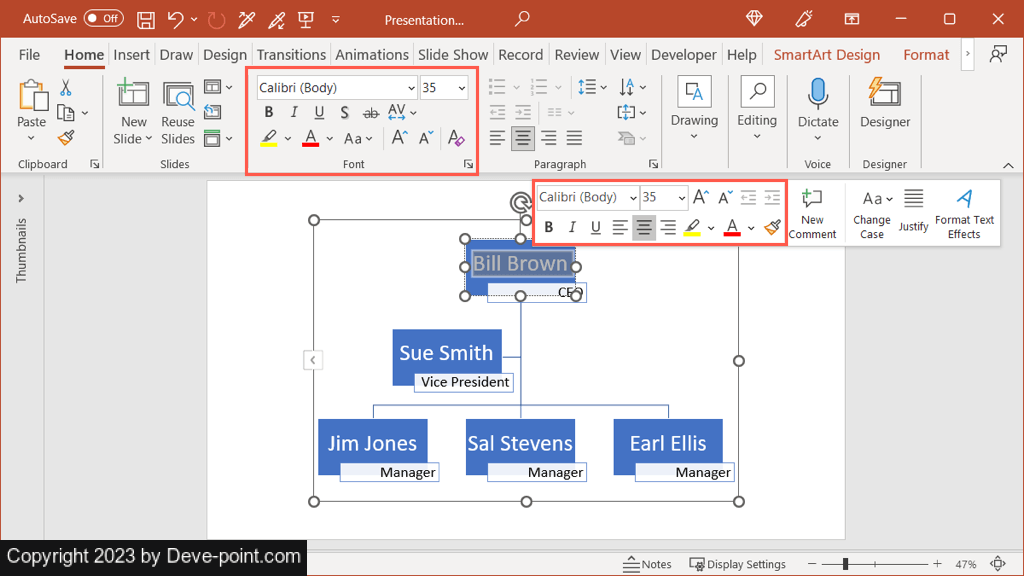Screen dimensions: 1024x576
Task: Expand the Thumbnails pane
Action: [21, 199]
